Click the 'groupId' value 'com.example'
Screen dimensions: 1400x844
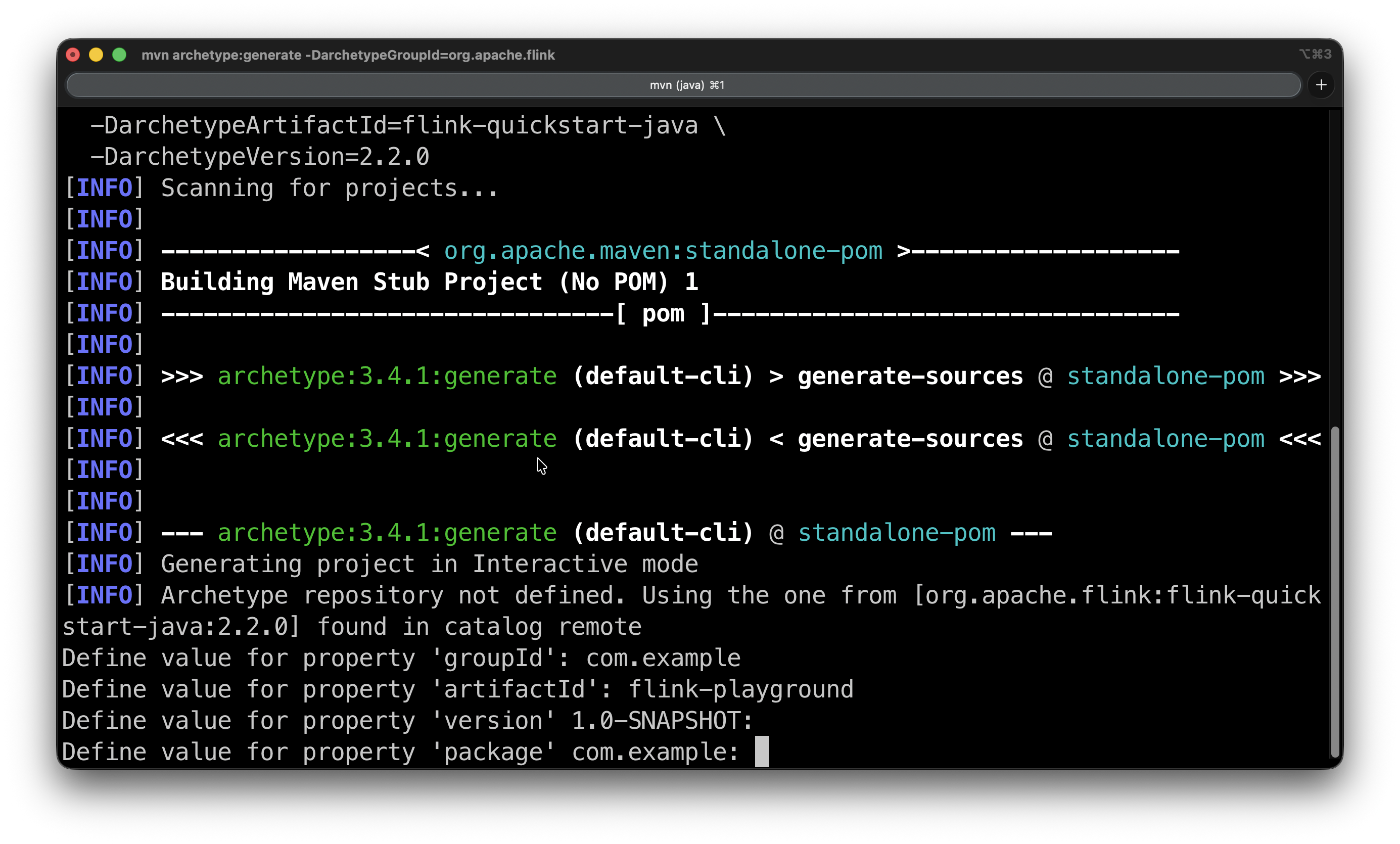[663, 659]
